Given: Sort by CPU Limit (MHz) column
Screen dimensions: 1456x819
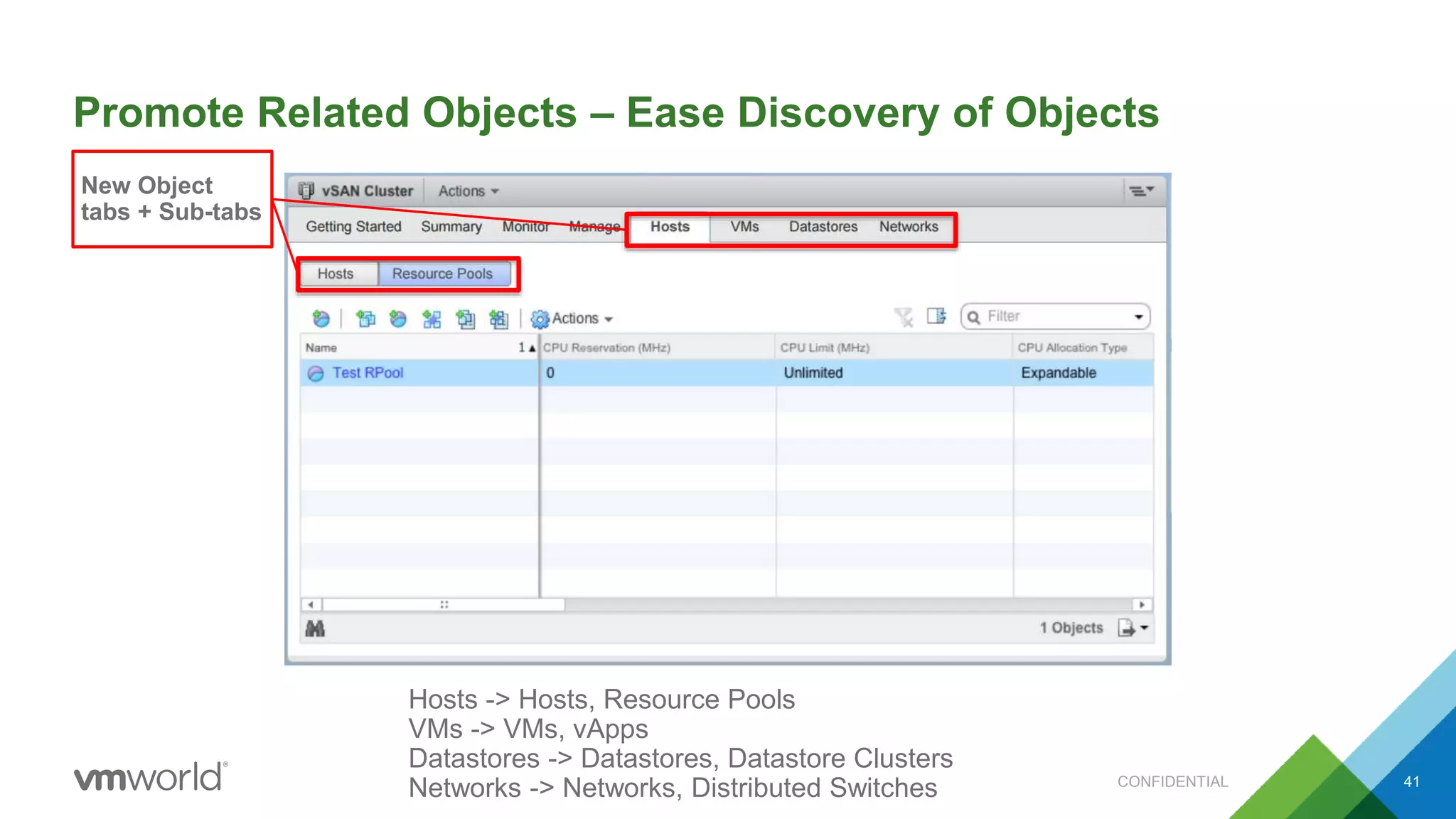Looking at the screenshot, I should click(895, 348).
